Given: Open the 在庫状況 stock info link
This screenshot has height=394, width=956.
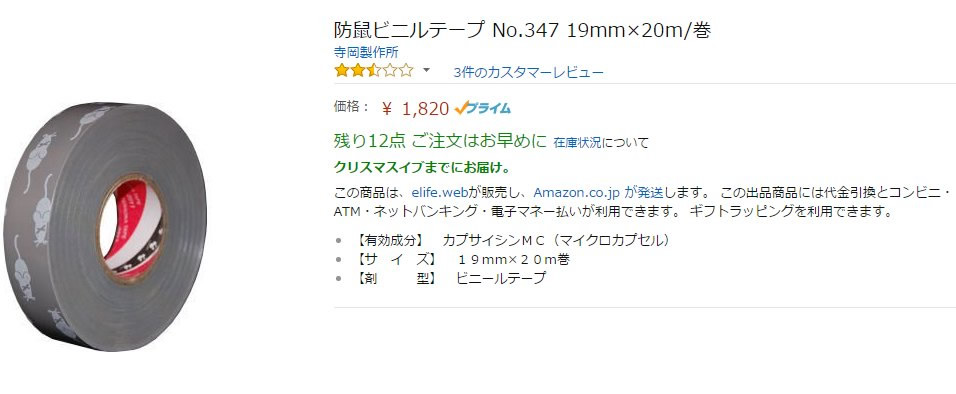Looking at the screenshot, I should tap(577, 143).
